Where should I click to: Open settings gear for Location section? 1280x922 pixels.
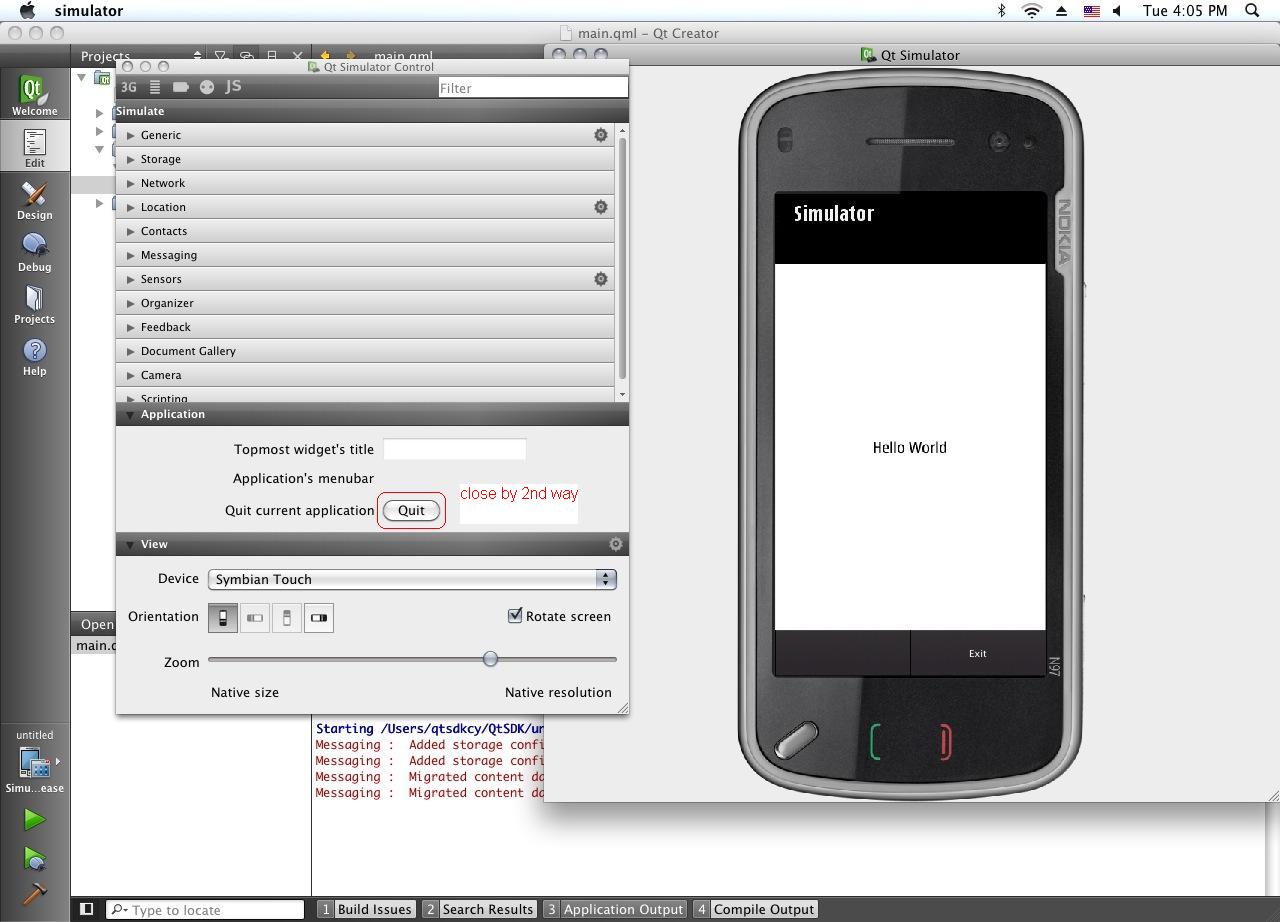601,206
